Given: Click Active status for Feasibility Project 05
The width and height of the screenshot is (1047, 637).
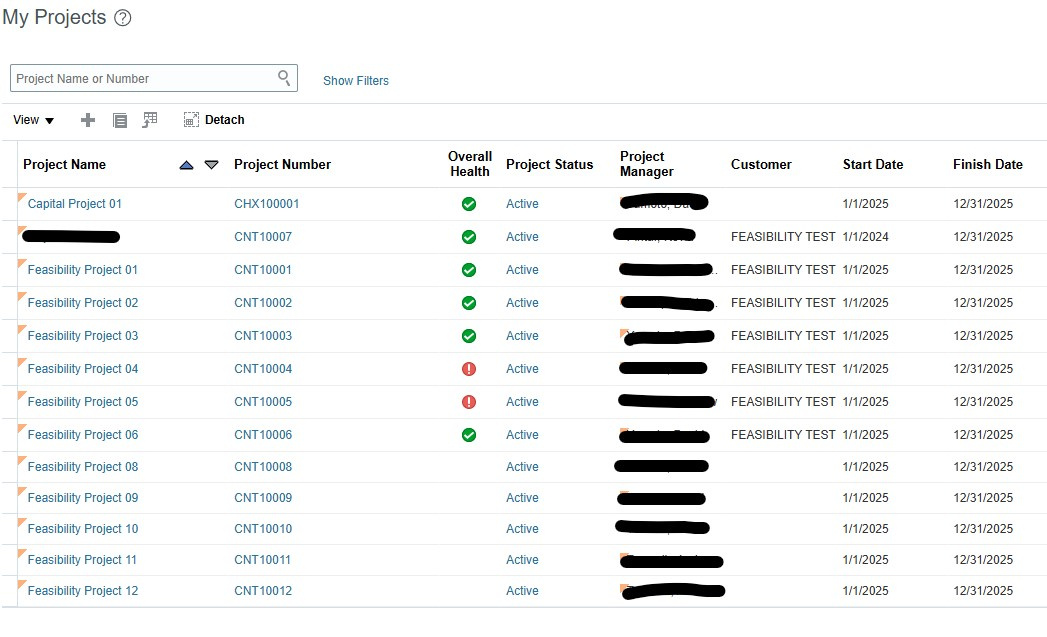Looking at the screenshot, I should coord(522,402).
